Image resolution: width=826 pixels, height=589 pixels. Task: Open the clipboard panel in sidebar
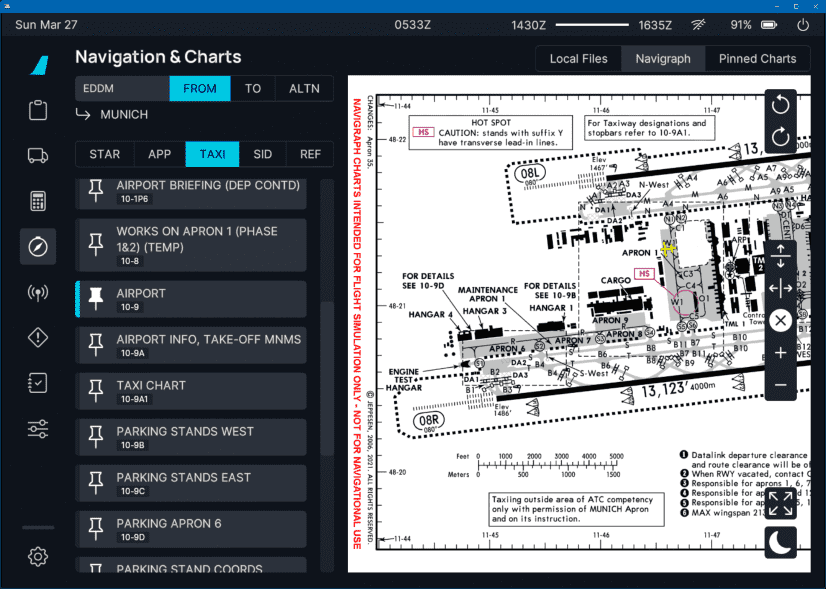click(x=37, y=110)
